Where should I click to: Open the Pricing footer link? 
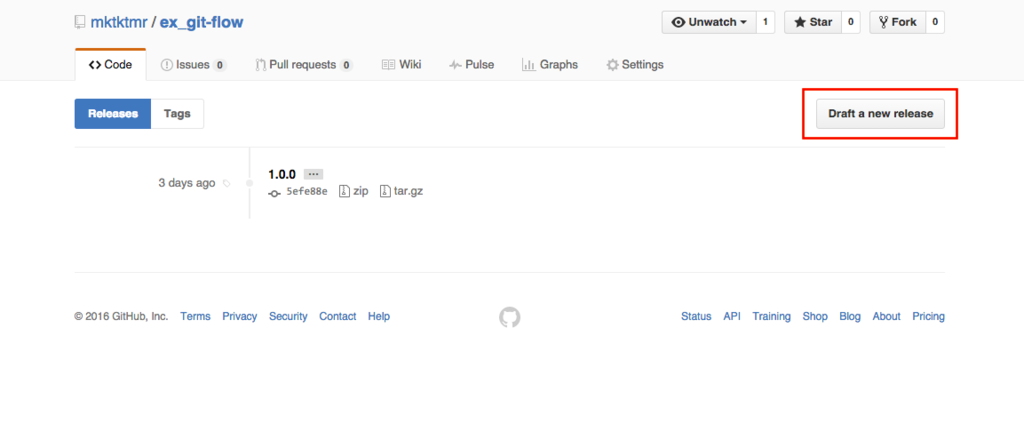(929, 316)
